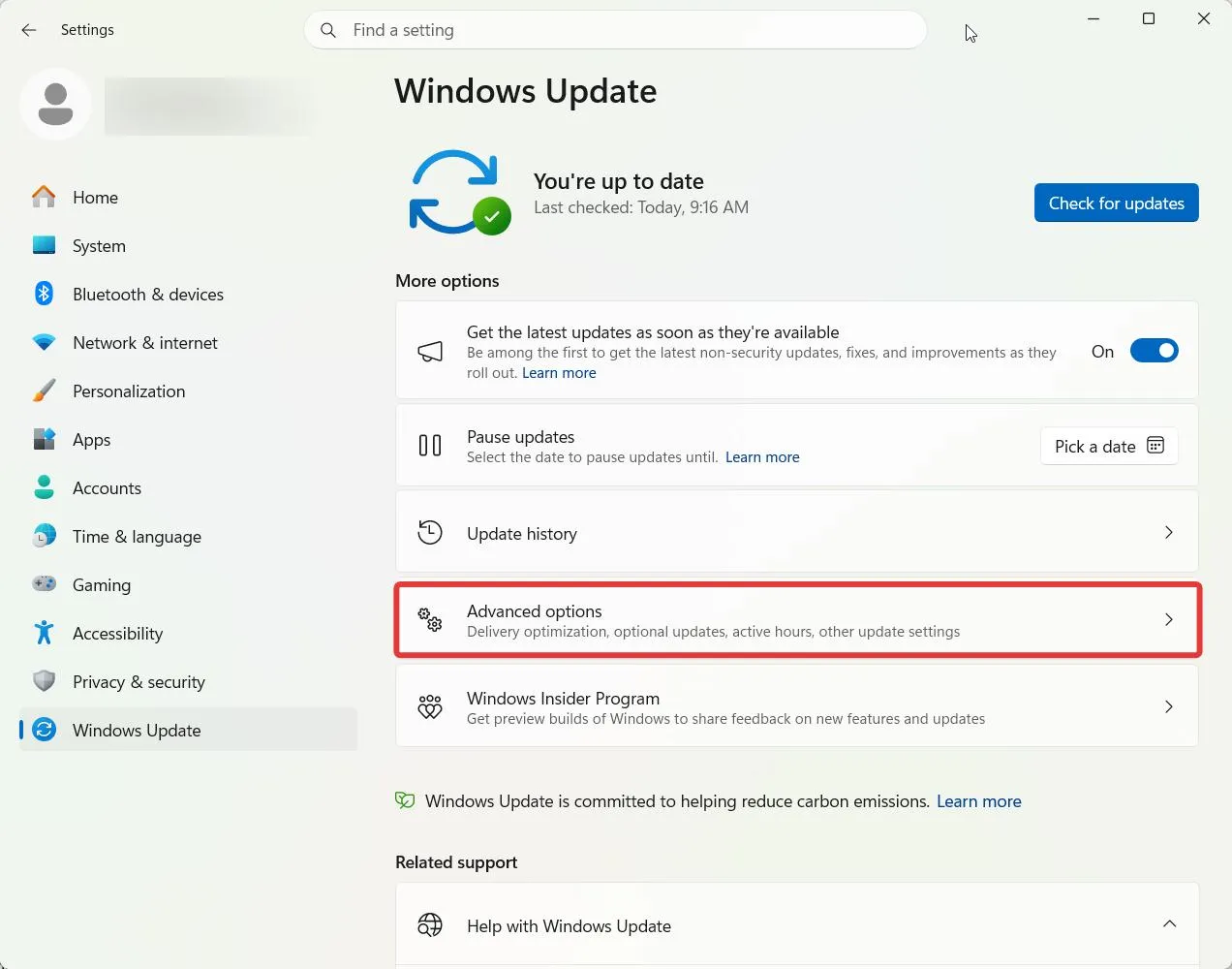Open Accounts settings label

[x=107, y=487]
